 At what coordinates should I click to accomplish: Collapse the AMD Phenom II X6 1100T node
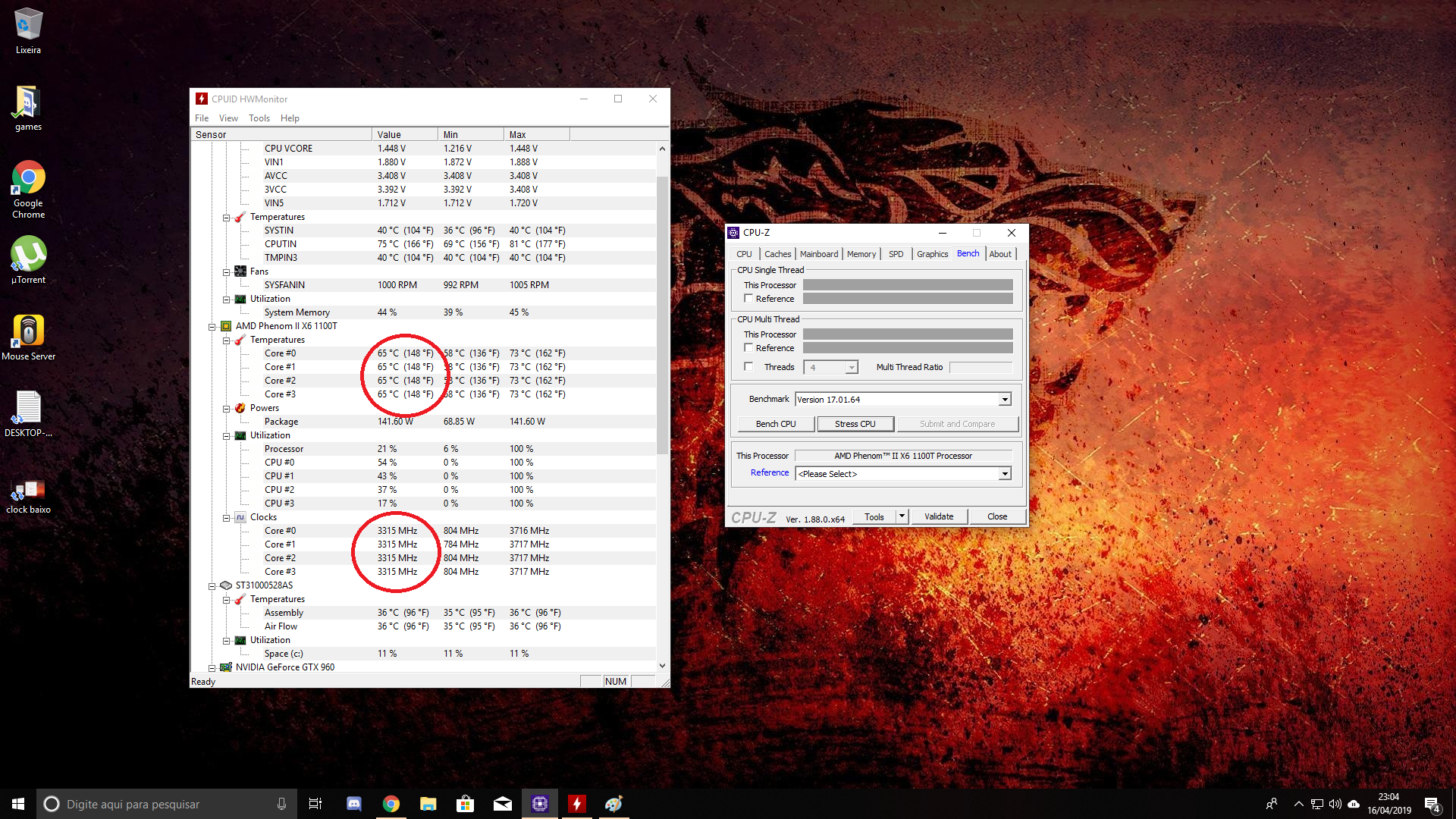pos(212,327)
